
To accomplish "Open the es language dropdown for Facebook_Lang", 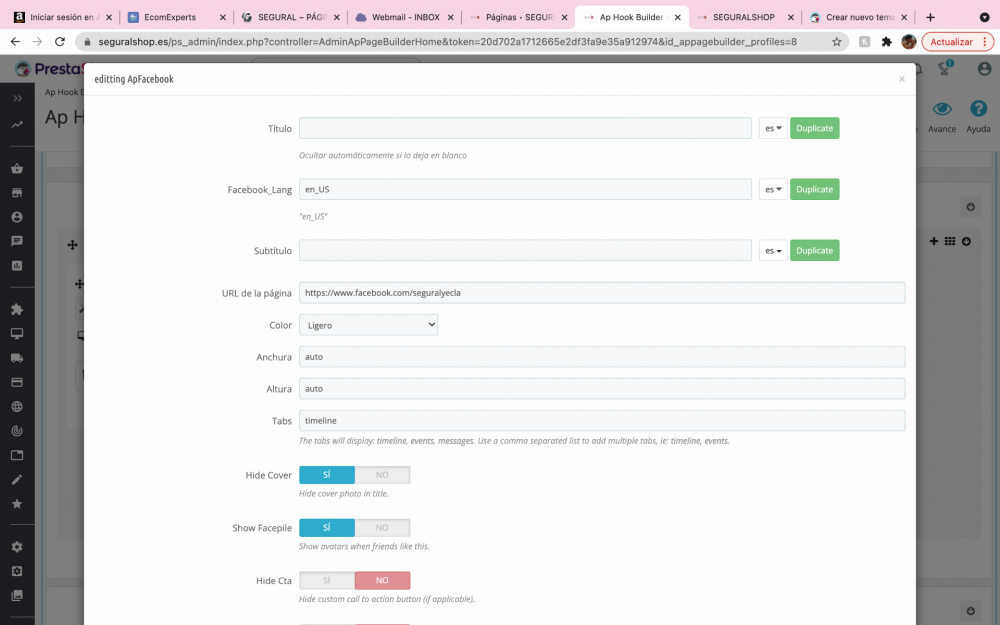I will (x=773, y=189).
